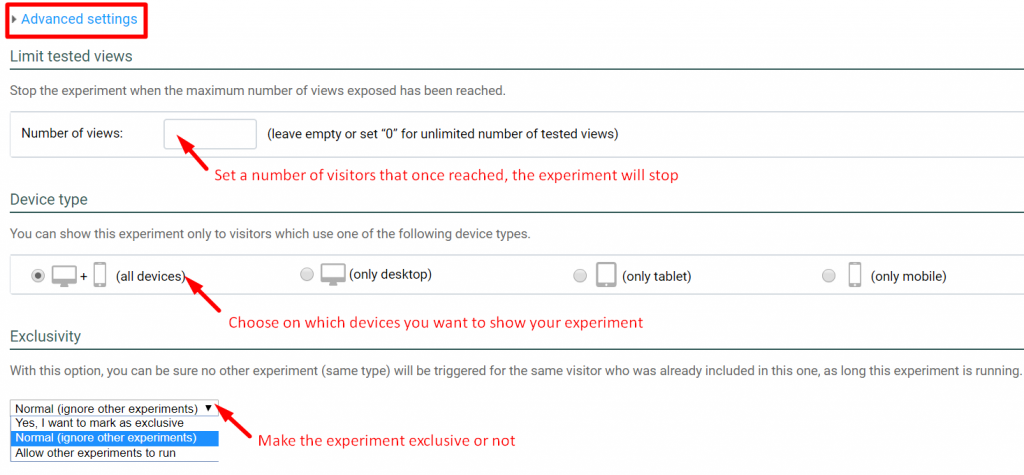Pick the only mobile radio button
This screenshot has height=475, width=1024.
(828, 276)
